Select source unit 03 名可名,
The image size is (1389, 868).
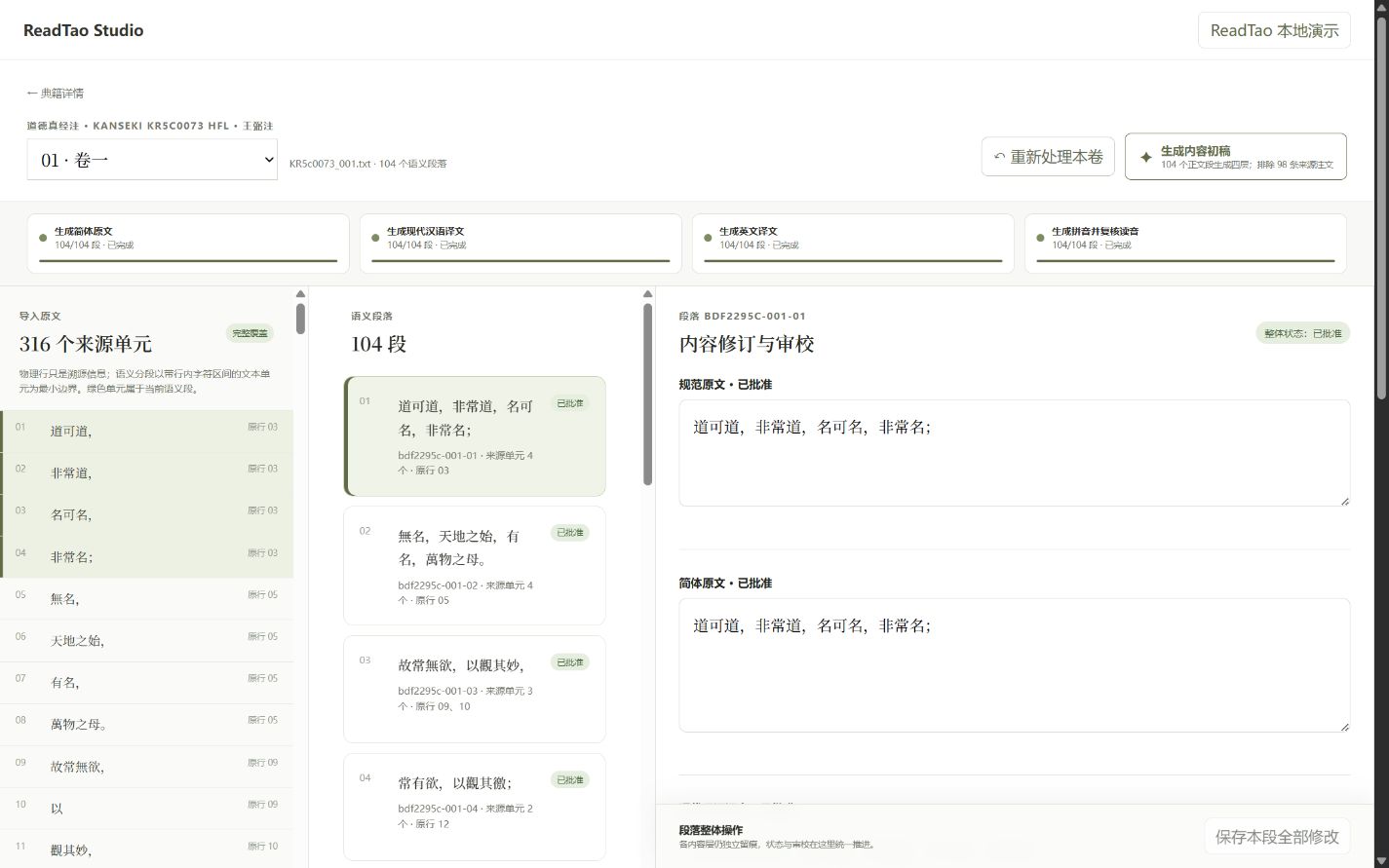(146, 514)
